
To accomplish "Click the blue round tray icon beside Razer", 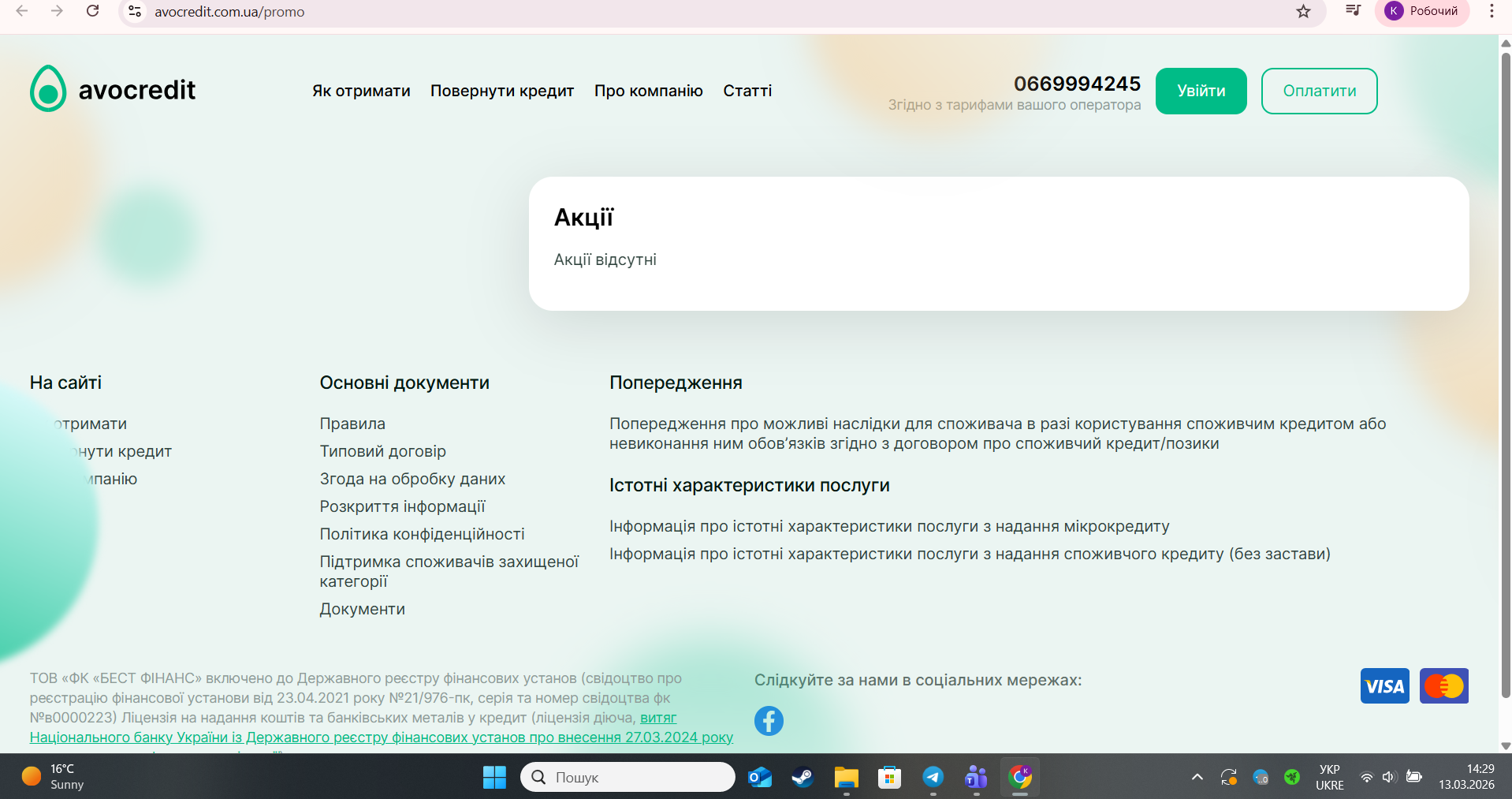I will coord(1261,777).
